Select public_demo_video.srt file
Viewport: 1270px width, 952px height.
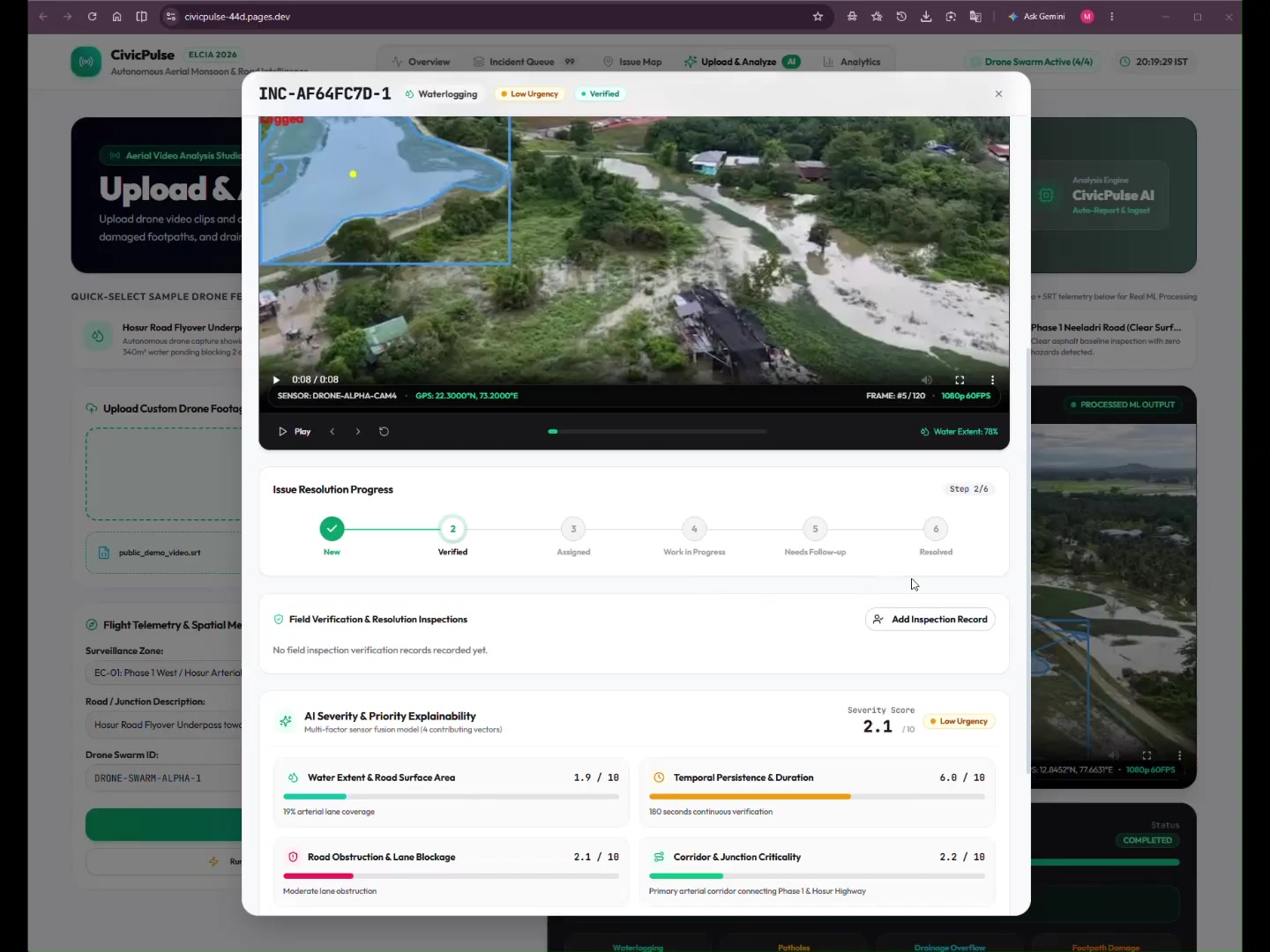tap(164, 553)
